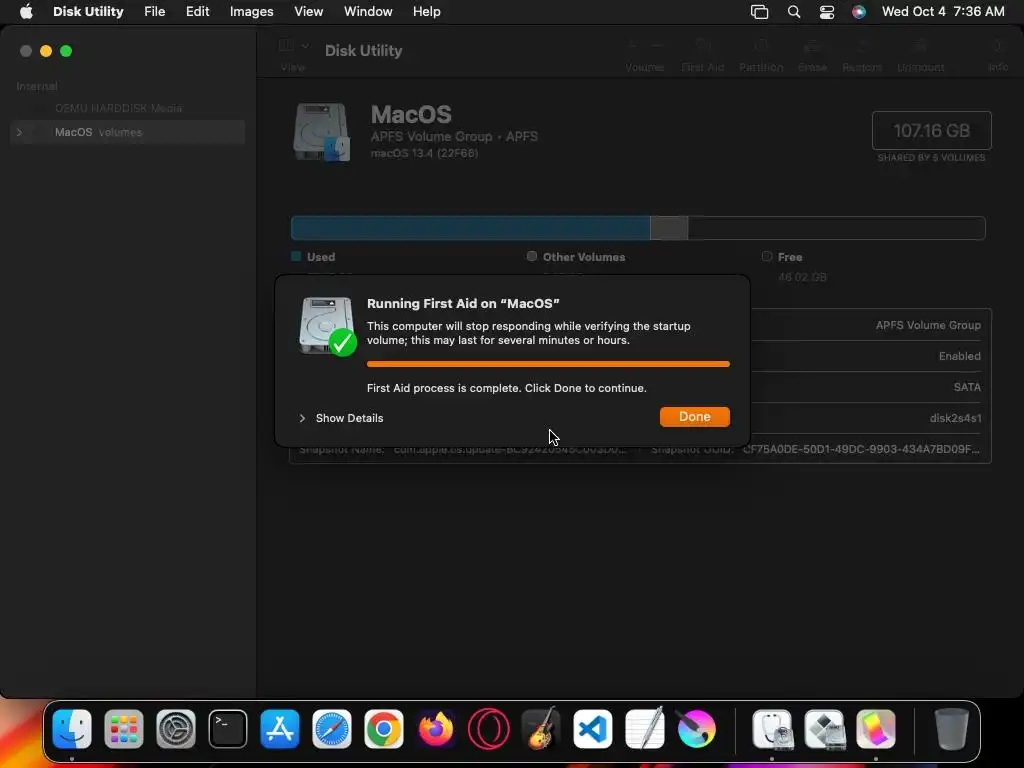
Task: Click the 107.16 GB capacity box
Action: 931,131
